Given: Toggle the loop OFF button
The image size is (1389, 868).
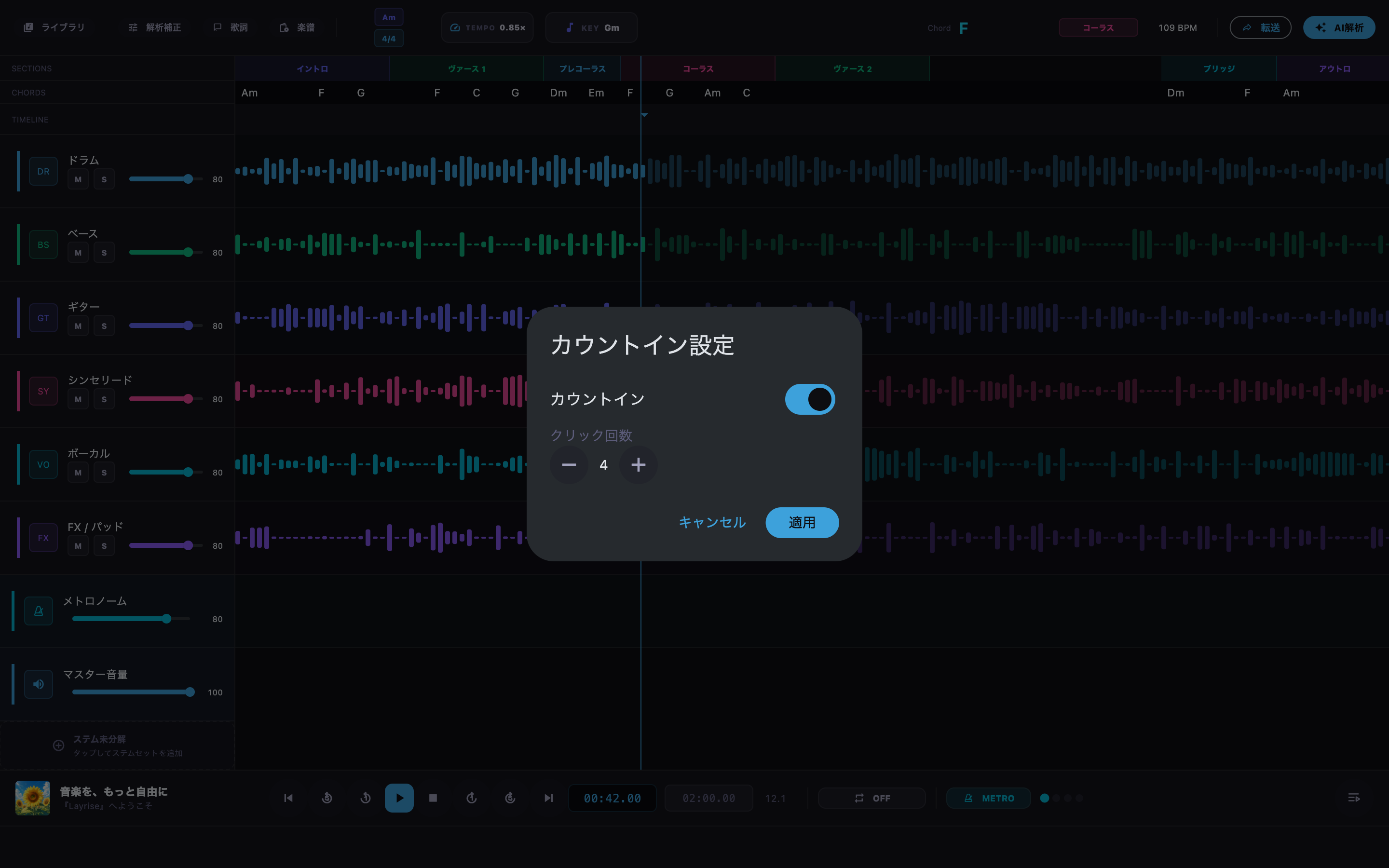Looking at the screenshot, I should pos(872,798).
